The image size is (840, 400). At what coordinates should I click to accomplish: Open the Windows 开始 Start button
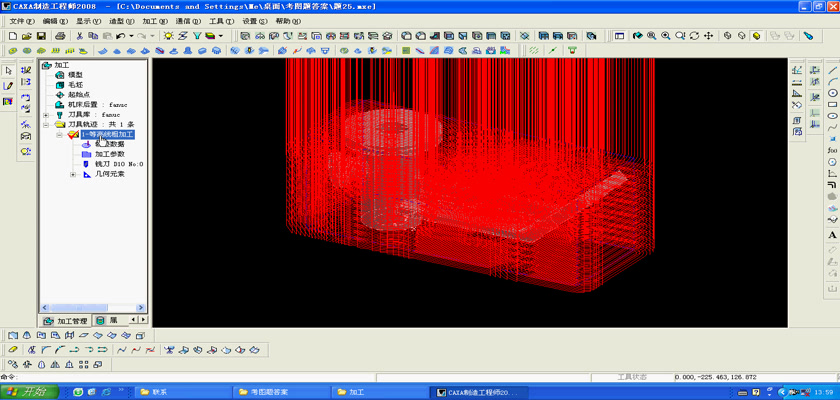click(29, 392)
